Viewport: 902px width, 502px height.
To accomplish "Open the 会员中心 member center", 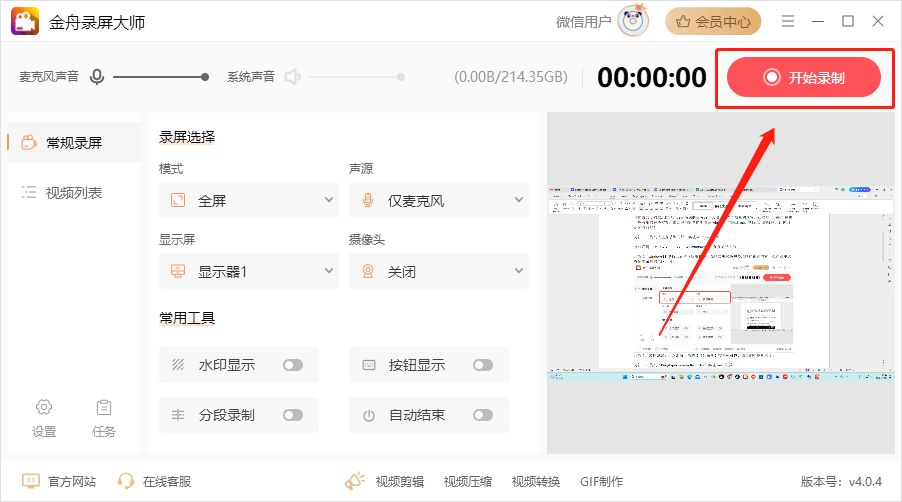I will tap(713, 22).
